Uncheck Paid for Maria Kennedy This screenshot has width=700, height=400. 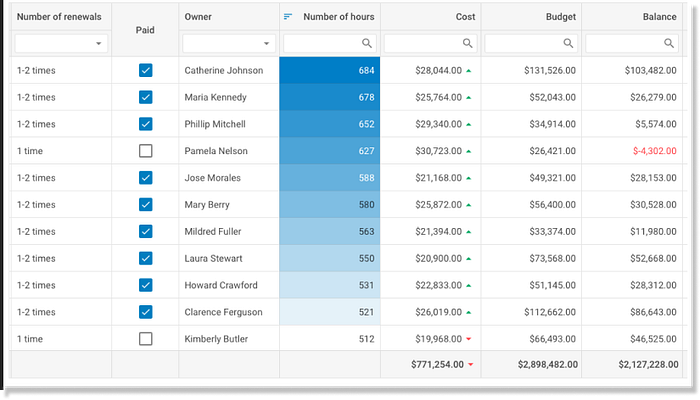146,97
